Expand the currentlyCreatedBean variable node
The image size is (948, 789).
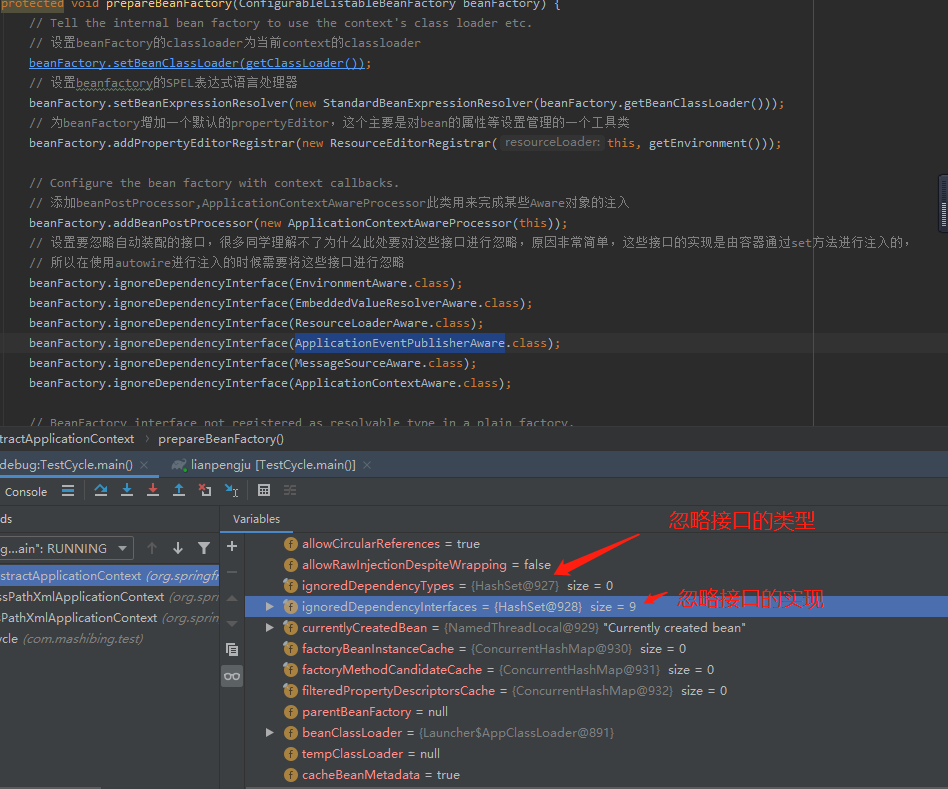pos(270,628)
